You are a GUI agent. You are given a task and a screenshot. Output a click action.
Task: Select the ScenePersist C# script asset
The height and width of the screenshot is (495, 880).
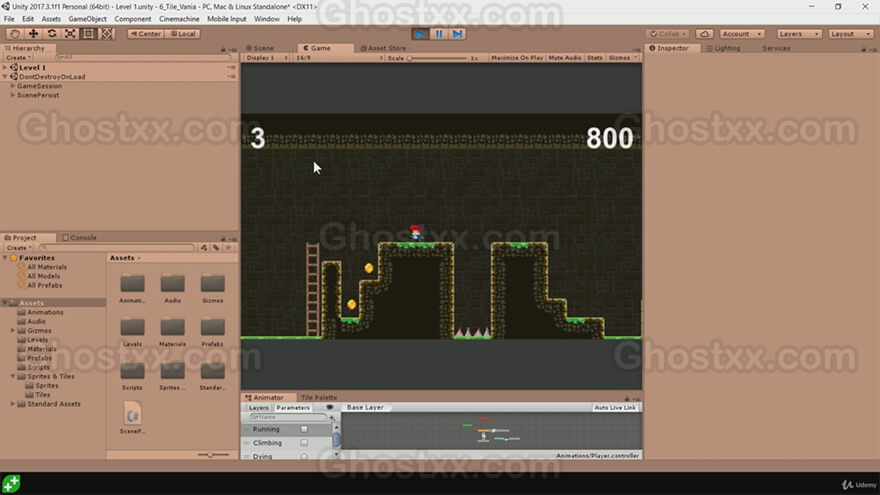(x=132, y=414)
